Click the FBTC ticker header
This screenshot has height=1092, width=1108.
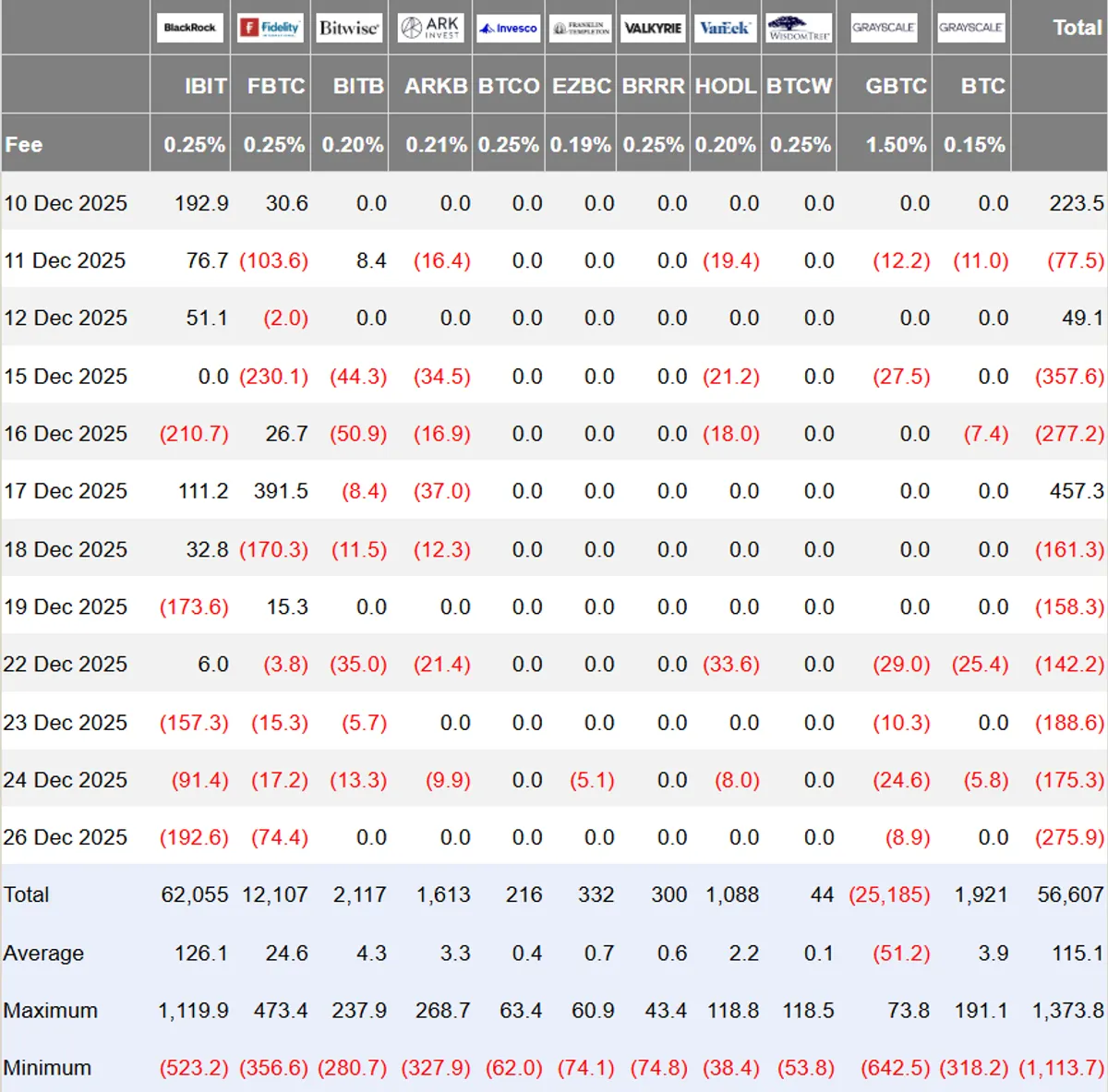pos(276,86)
